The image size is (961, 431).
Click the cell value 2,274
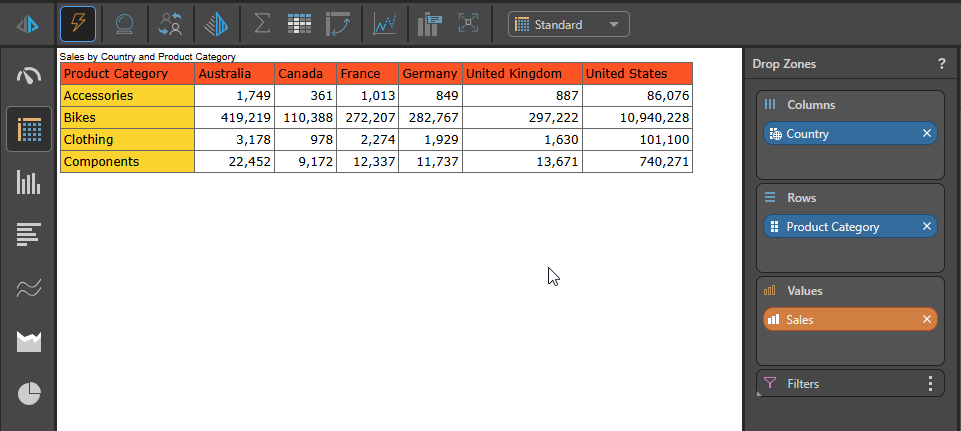pos(368,140)
